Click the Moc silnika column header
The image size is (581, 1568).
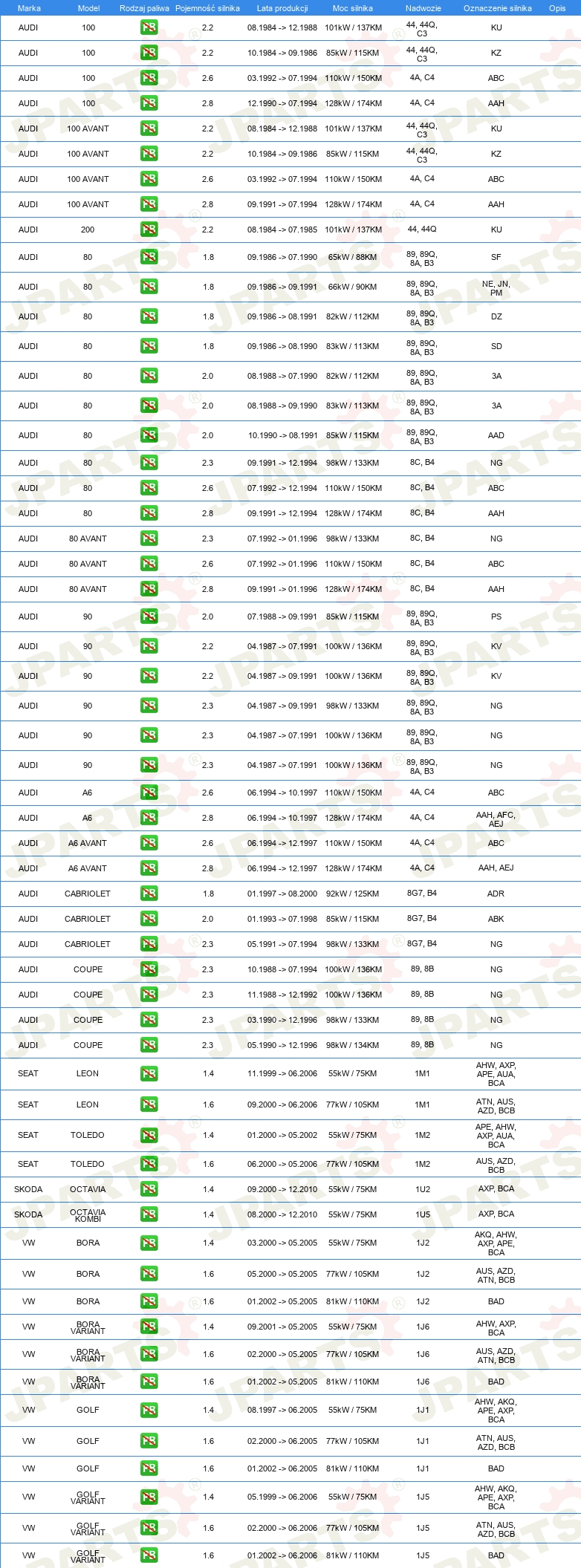coord(353,8)
